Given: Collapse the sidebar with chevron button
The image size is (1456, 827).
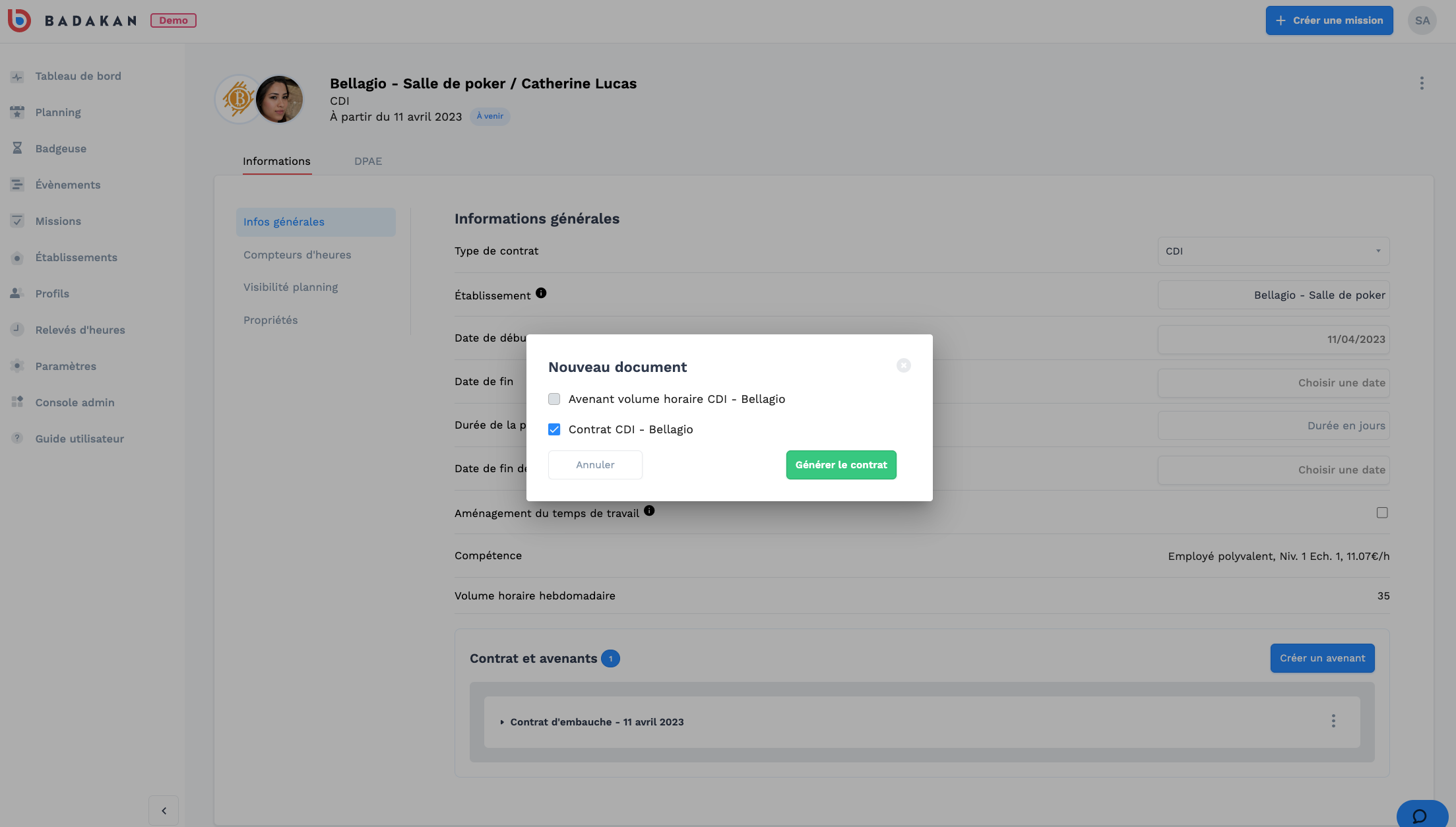Looking at the screenshot, I should pyautogui.click(x=164, y=811).
